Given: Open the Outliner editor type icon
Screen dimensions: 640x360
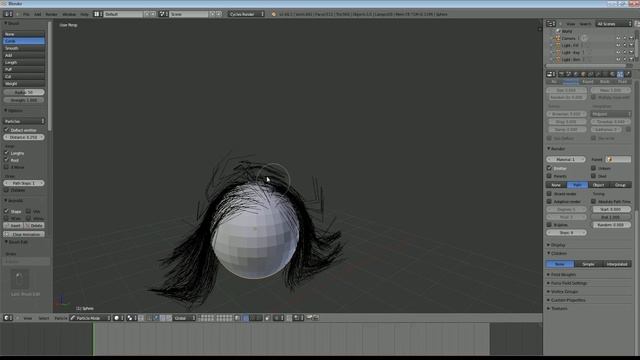Looking at the screenshot, I should 551,24.
